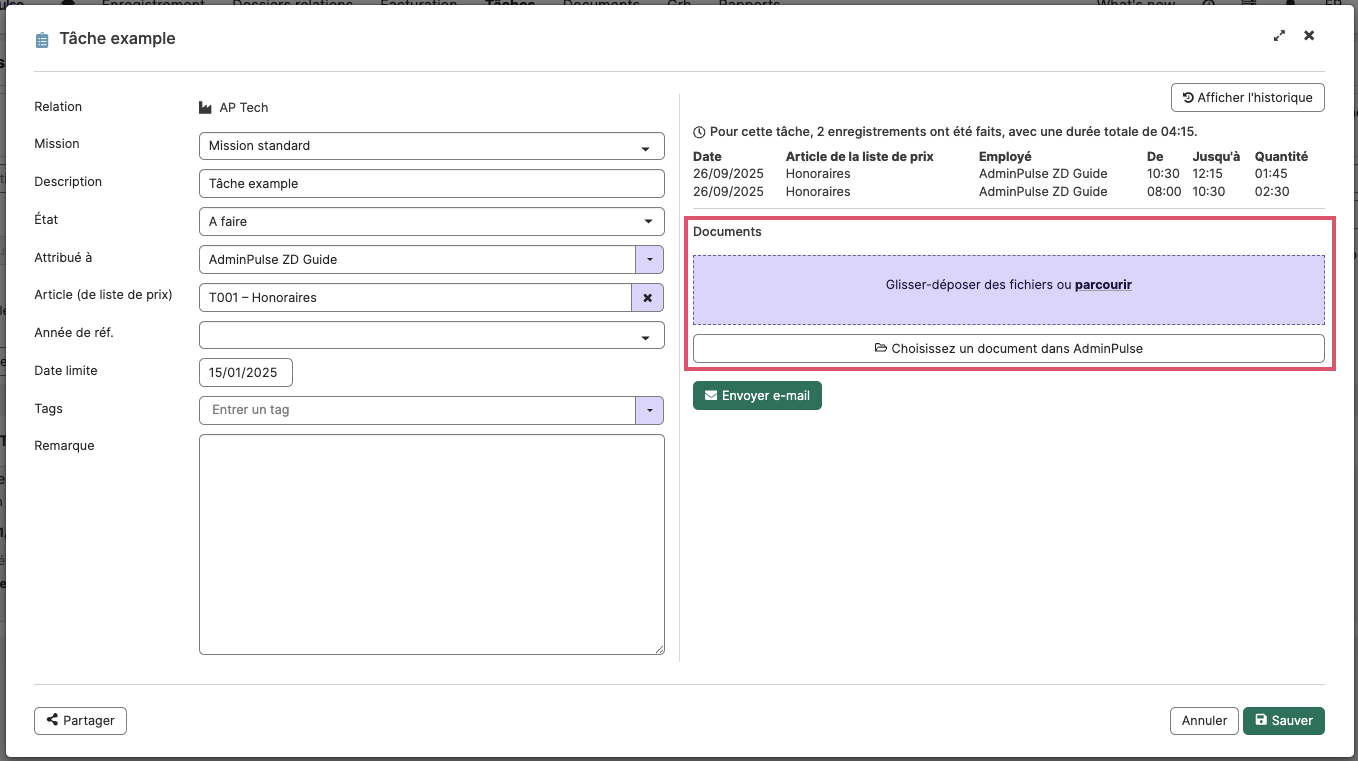Open the Année de réf. dropdown
Viewport: 1358px width, 761px height.
(432, 335)
